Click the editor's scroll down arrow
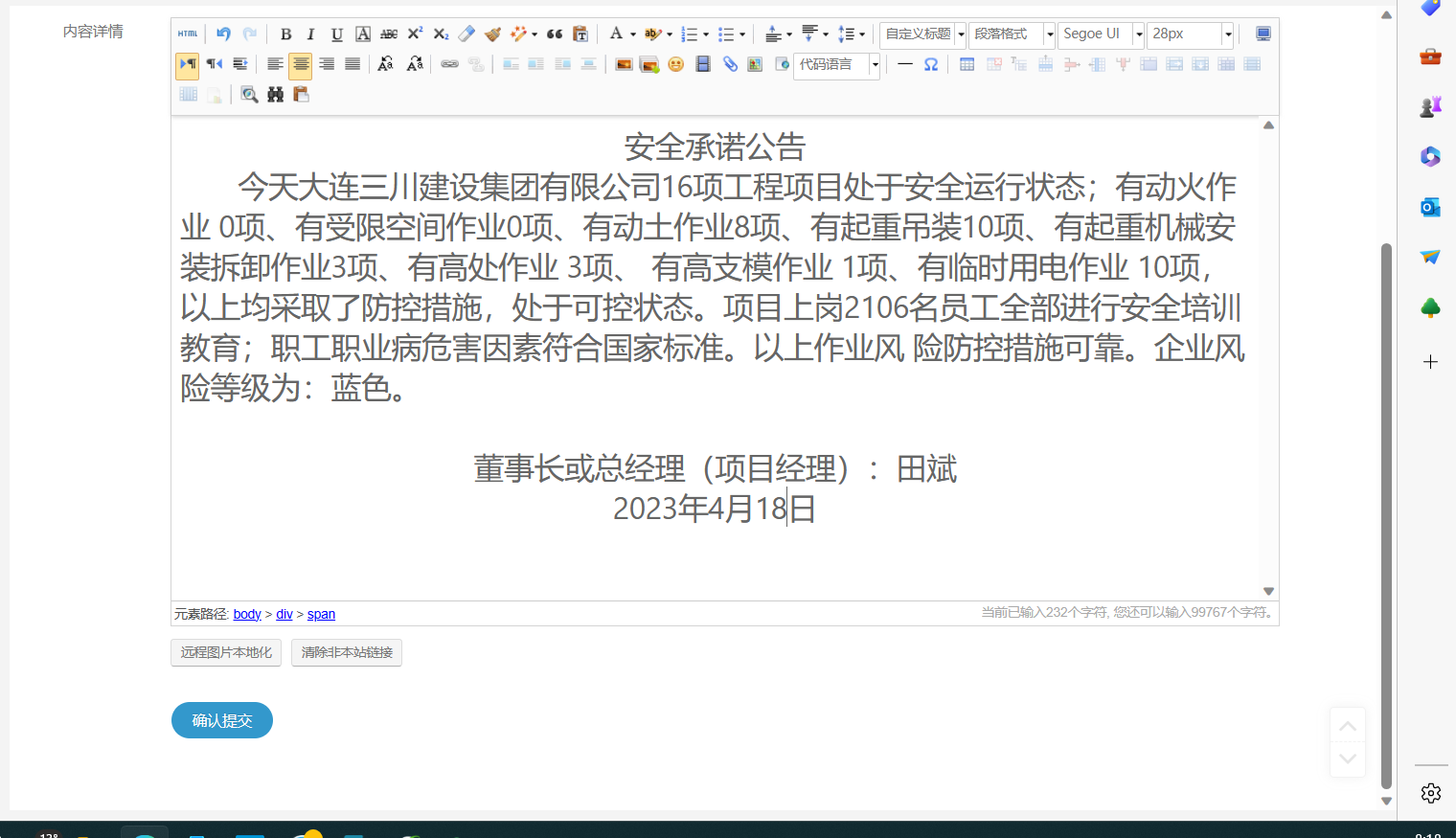This screenshot has height=838, width=1456. point(1268,591)
